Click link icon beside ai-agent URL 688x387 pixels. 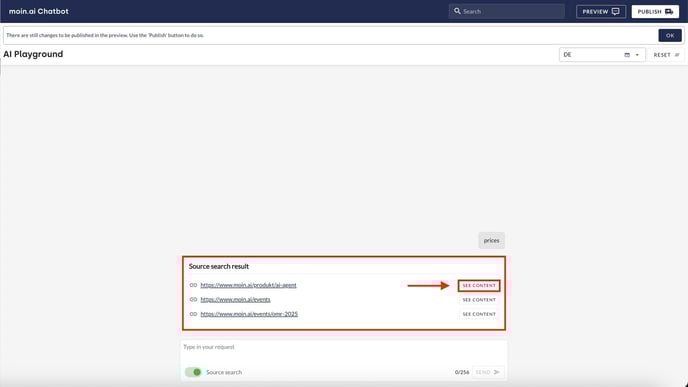click(x=193, y=285)
